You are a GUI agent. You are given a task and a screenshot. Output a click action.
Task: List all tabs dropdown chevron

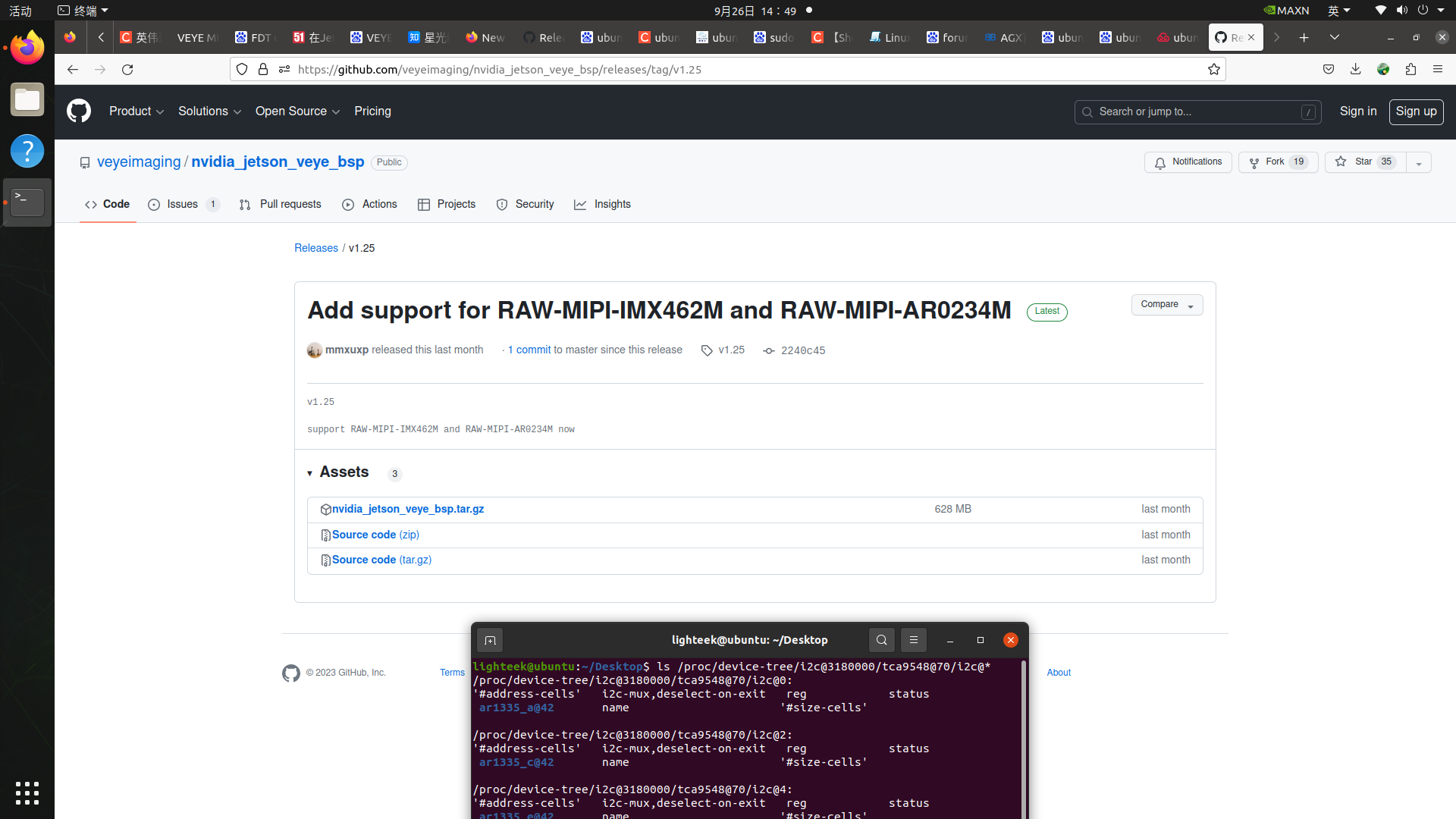(1334, 37)
